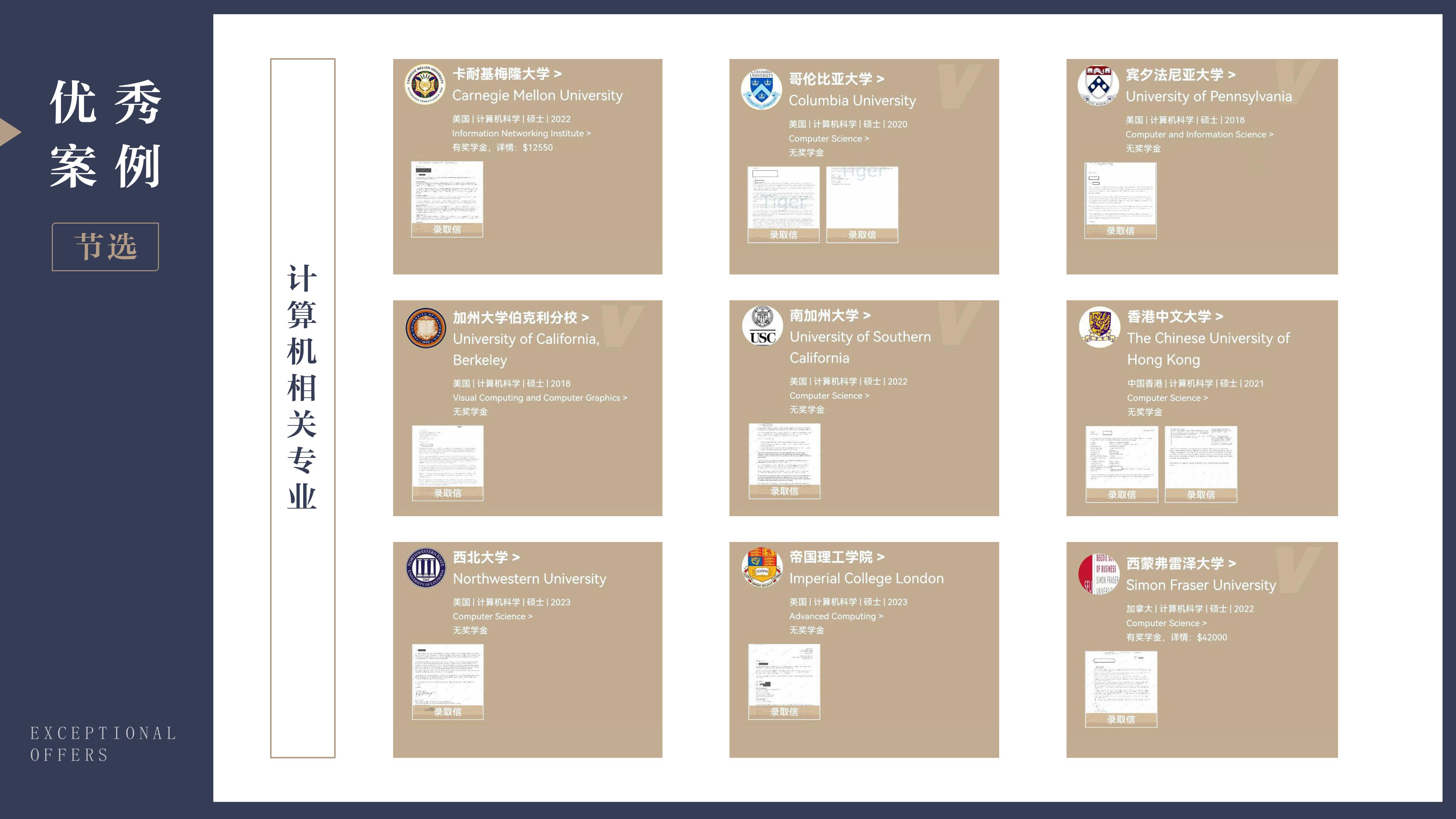The image size is (1456, 819).
Task: Click the Columbia University crest icon
Action: pos(761,90)
